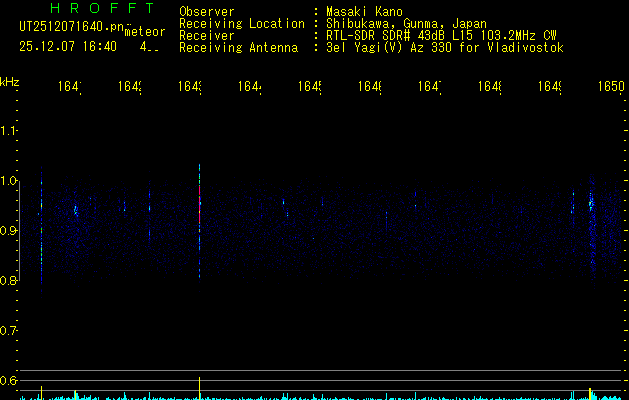
Task: Click the yellow peak in bottom intensity strip
Action: coord(590,392)
